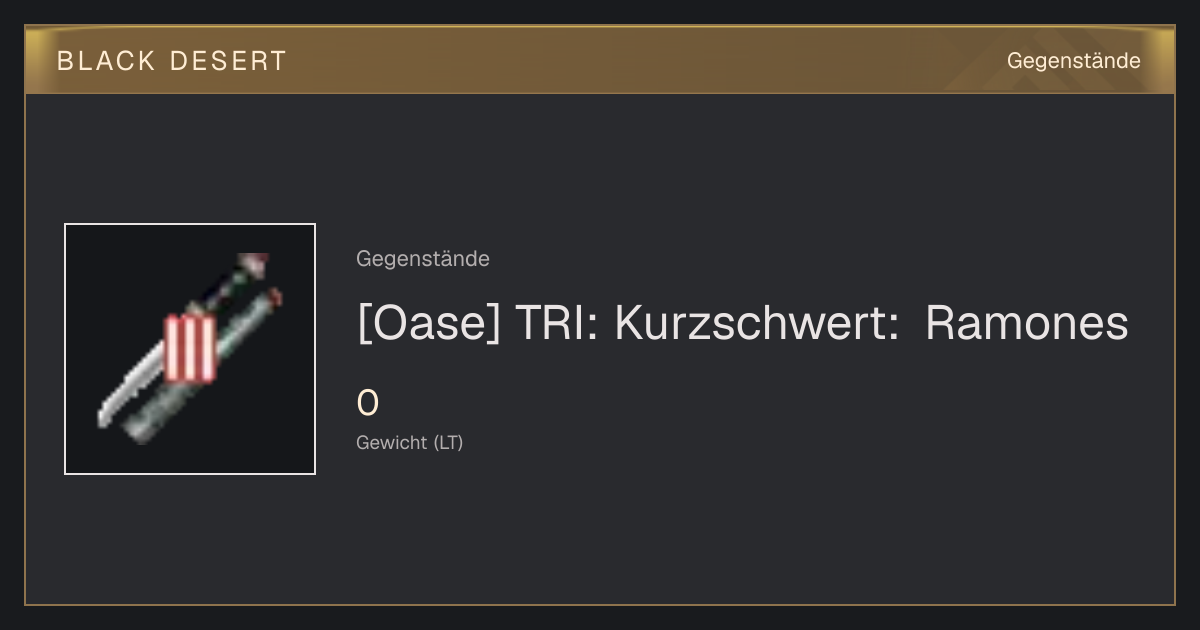The image size is (1200, 630).
Task: Select the Gegenstände label above the item title
Action: [x=423, y=259]
